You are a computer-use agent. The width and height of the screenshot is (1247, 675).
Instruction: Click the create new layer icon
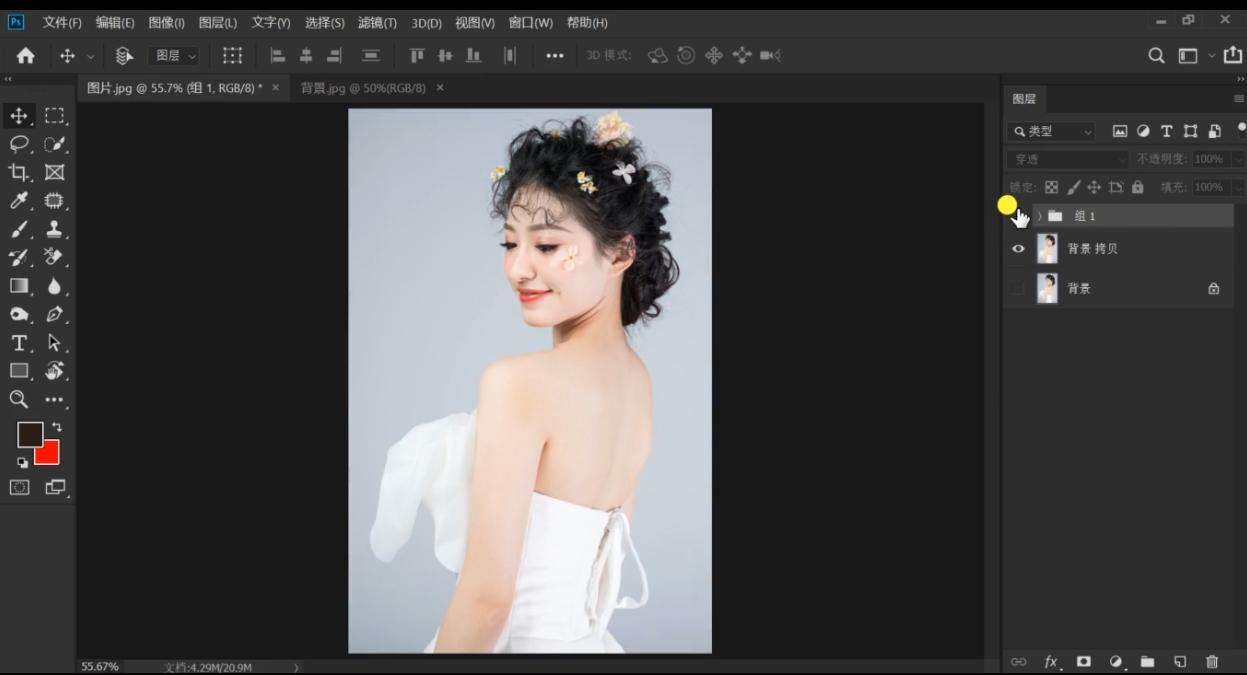click(x=1180, y=661)
